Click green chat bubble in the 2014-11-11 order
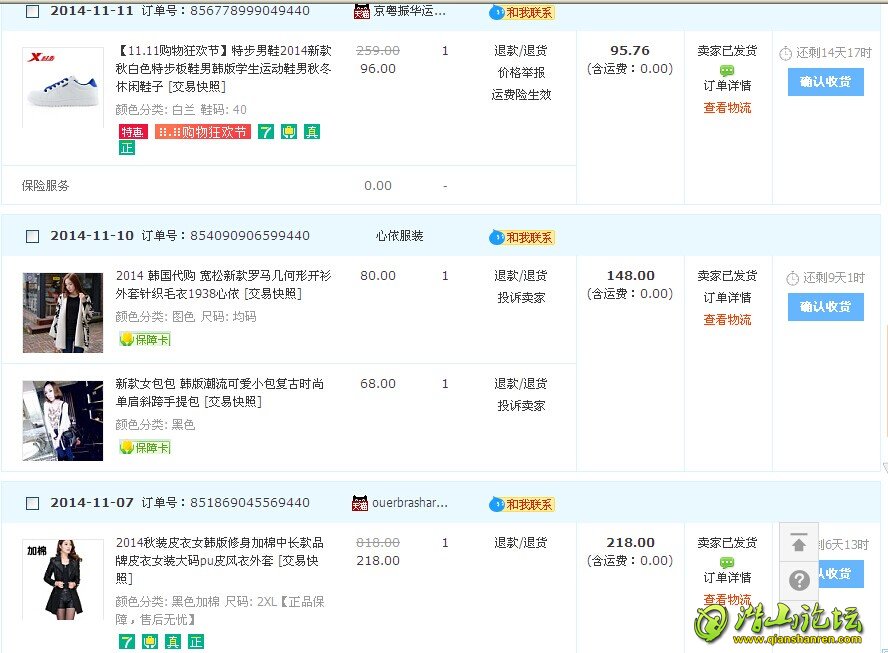Screen dimensions: 888x653 tap(726, 70)
